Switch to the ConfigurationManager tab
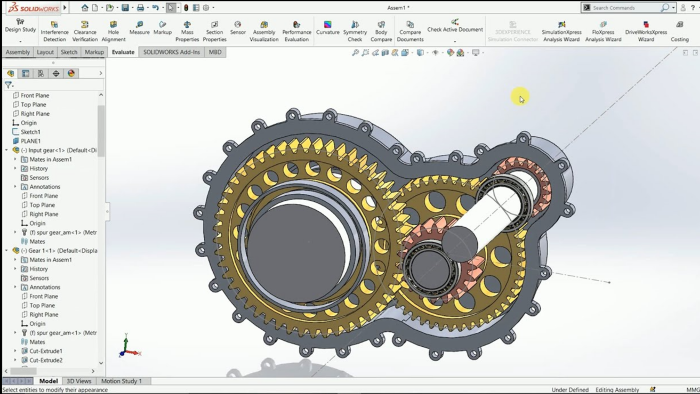 pos(41,73)
